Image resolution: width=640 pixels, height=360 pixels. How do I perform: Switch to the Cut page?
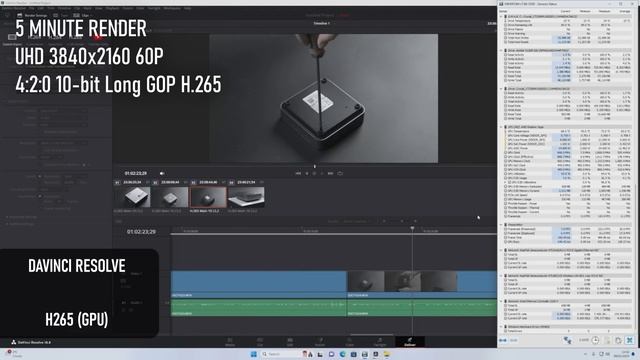[260, 342]
